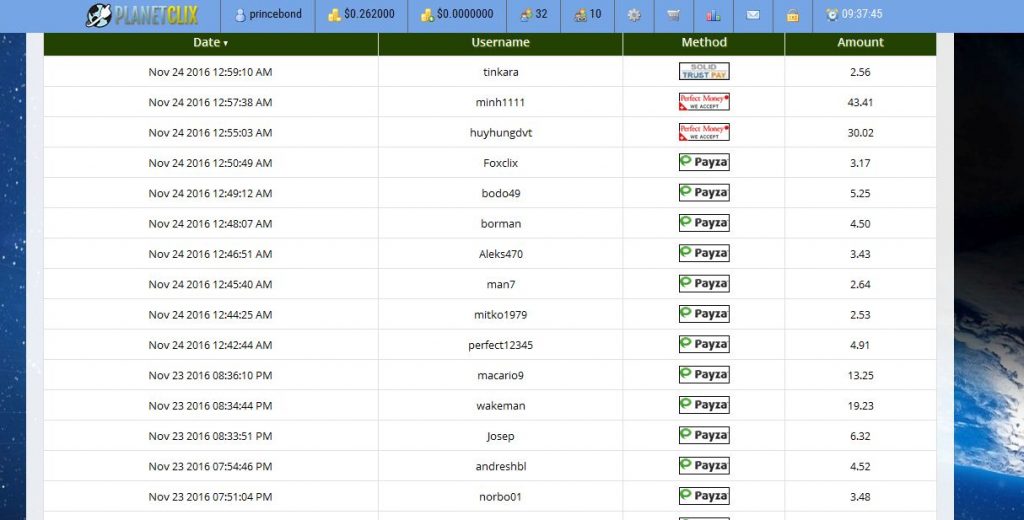Click the Payza logo in Foxclix row

coord(704,163)
